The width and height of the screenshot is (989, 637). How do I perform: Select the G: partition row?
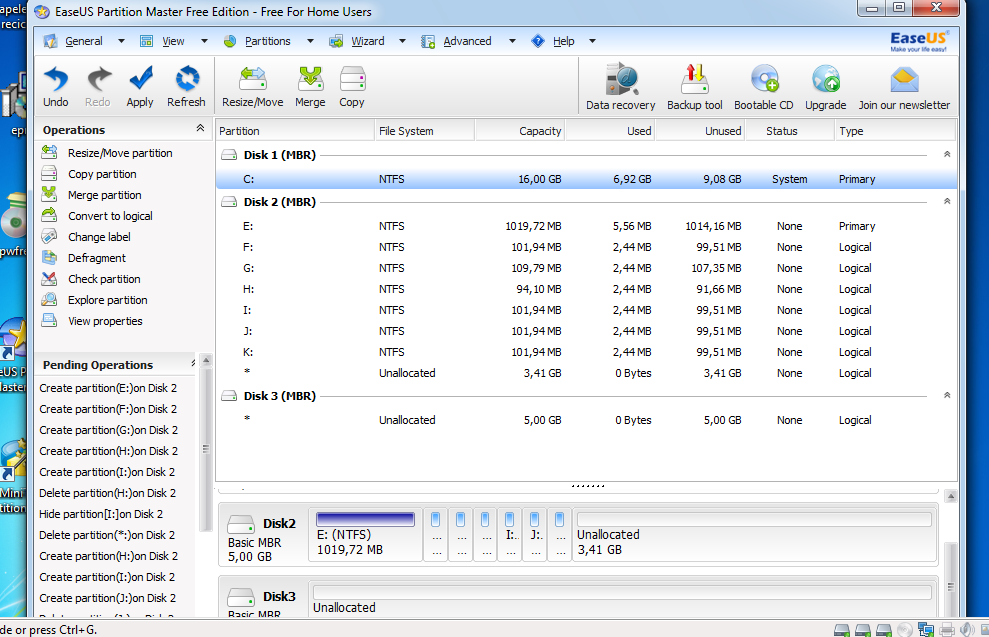tap(587, 268)
